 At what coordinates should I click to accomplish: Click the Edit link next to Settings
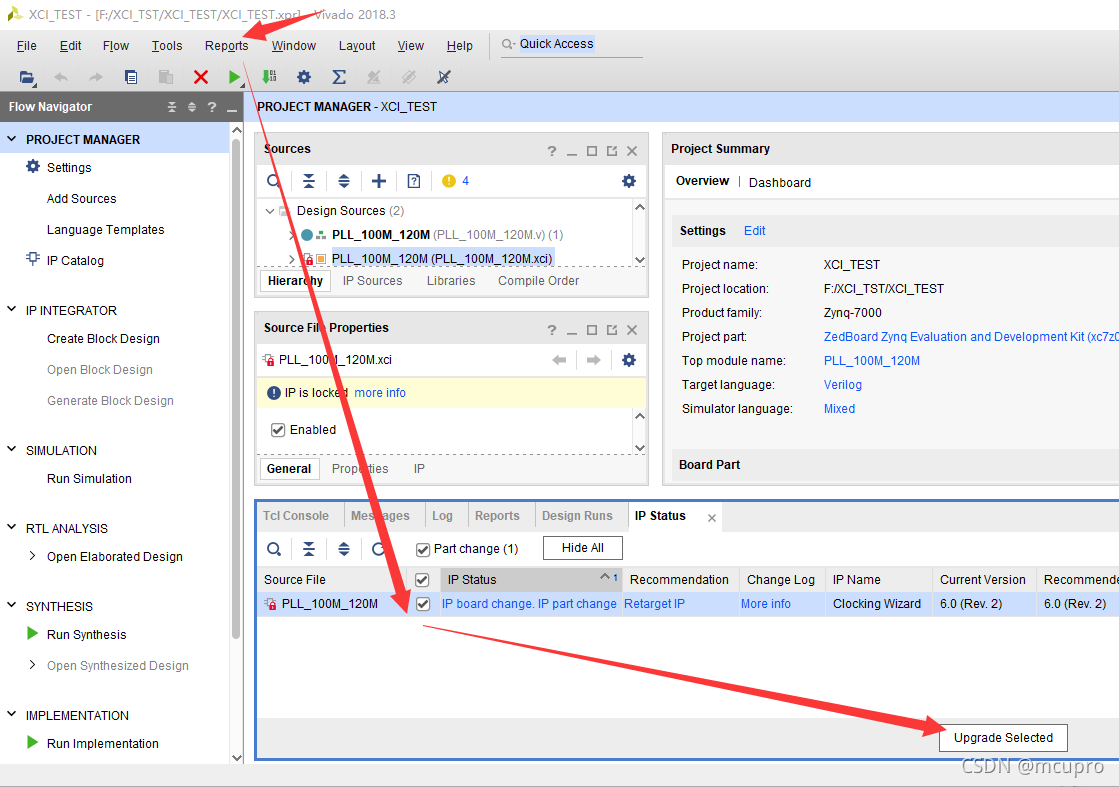(754, 230)
